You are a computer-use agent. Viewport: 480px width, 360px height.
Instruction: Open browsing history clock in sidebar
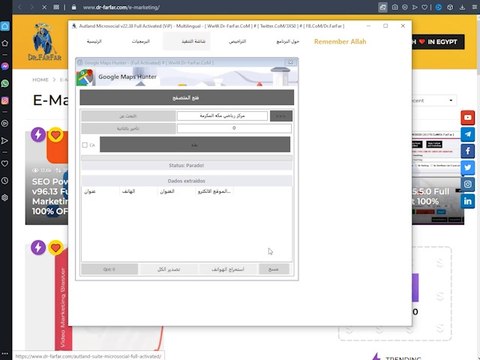point(5,181)
